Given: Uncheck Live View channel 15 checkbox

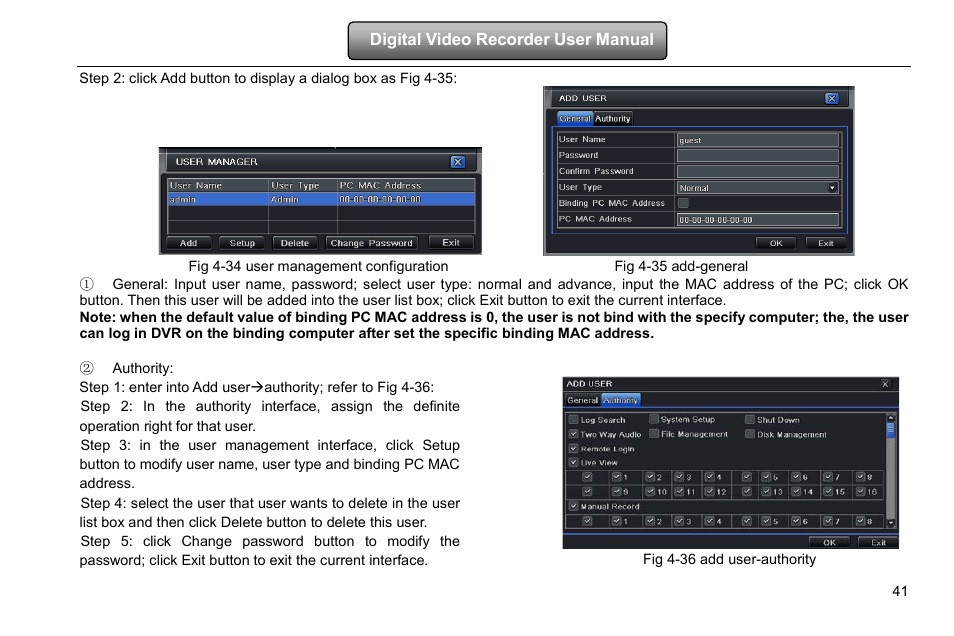Looking at the screenshot, I should (829, 492).
